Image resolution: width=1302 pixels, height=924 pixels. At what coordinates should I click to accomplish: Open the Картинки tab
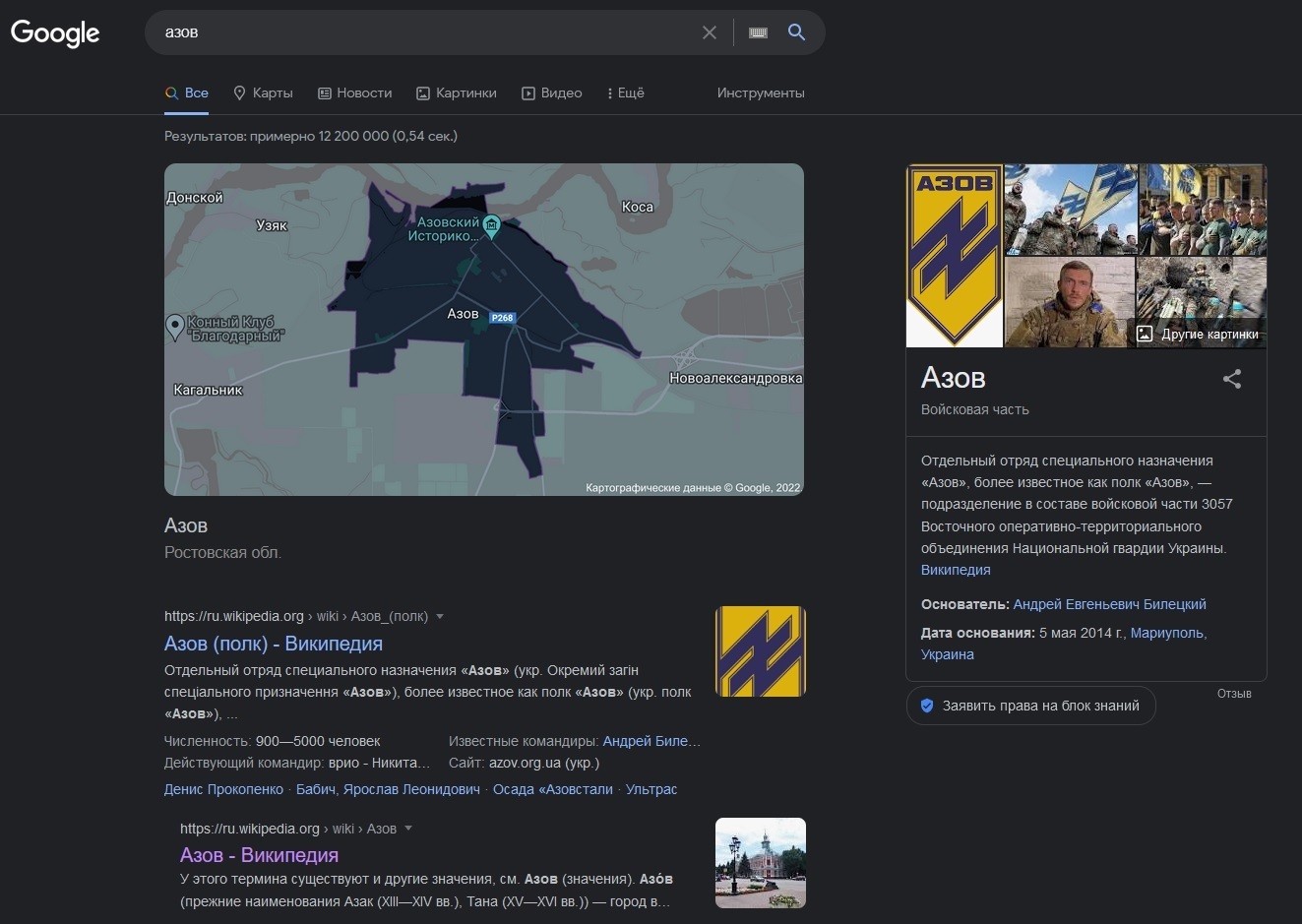pyautogui.click(x=456, y=93)
